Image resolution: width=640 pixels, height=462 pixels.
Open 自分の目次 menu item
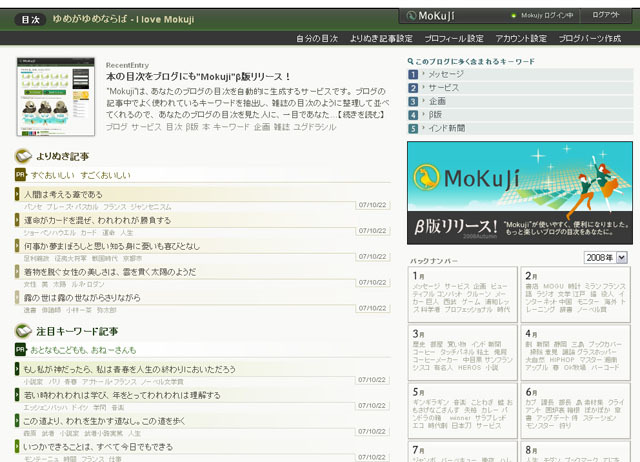tap(317, 38)
